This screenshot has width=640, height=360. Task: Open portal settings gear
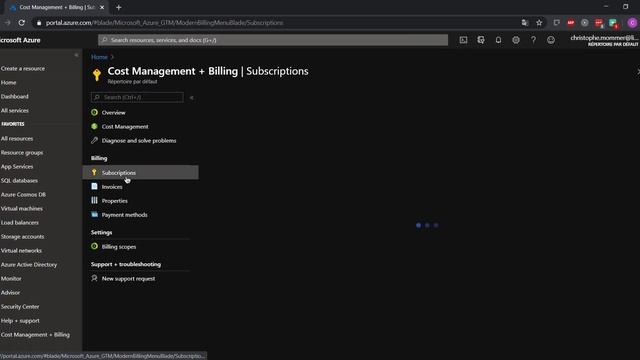[x=516, y=40]
